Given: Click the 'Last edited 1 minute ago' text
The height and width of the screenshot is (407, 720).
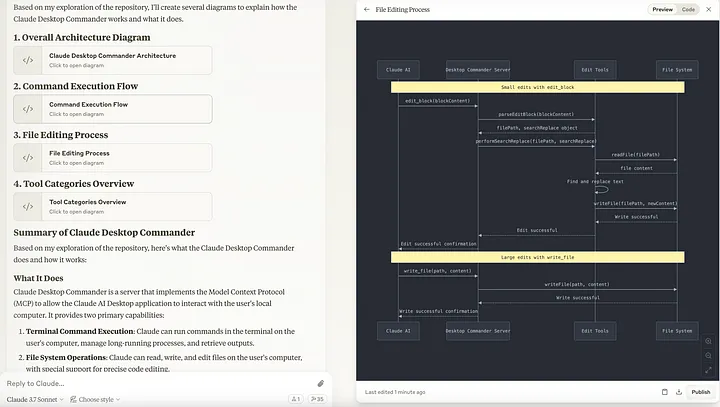Looking at the screenshot, I should pyautogui.click(x=395, y=392).
